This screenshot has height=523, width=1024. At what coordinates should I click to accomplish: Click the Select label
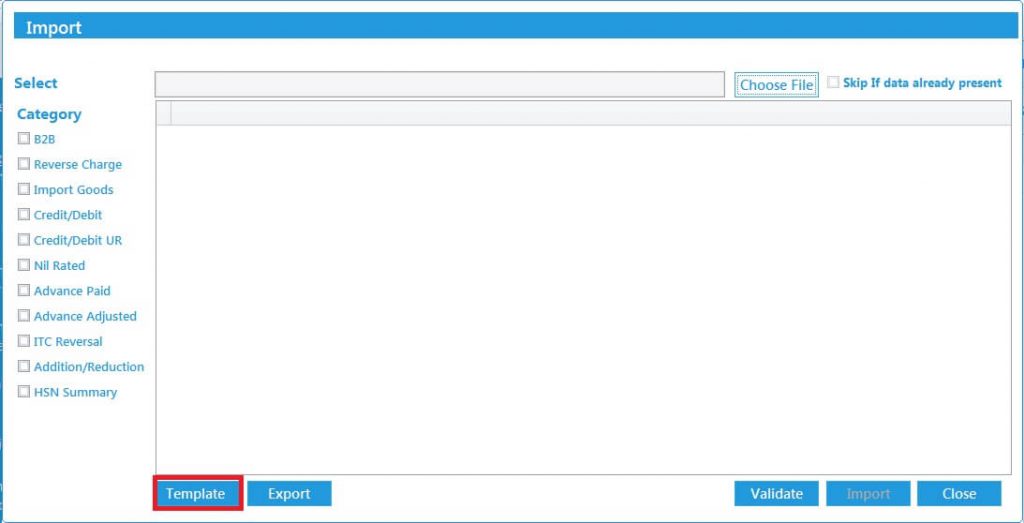tap(36, 83)
